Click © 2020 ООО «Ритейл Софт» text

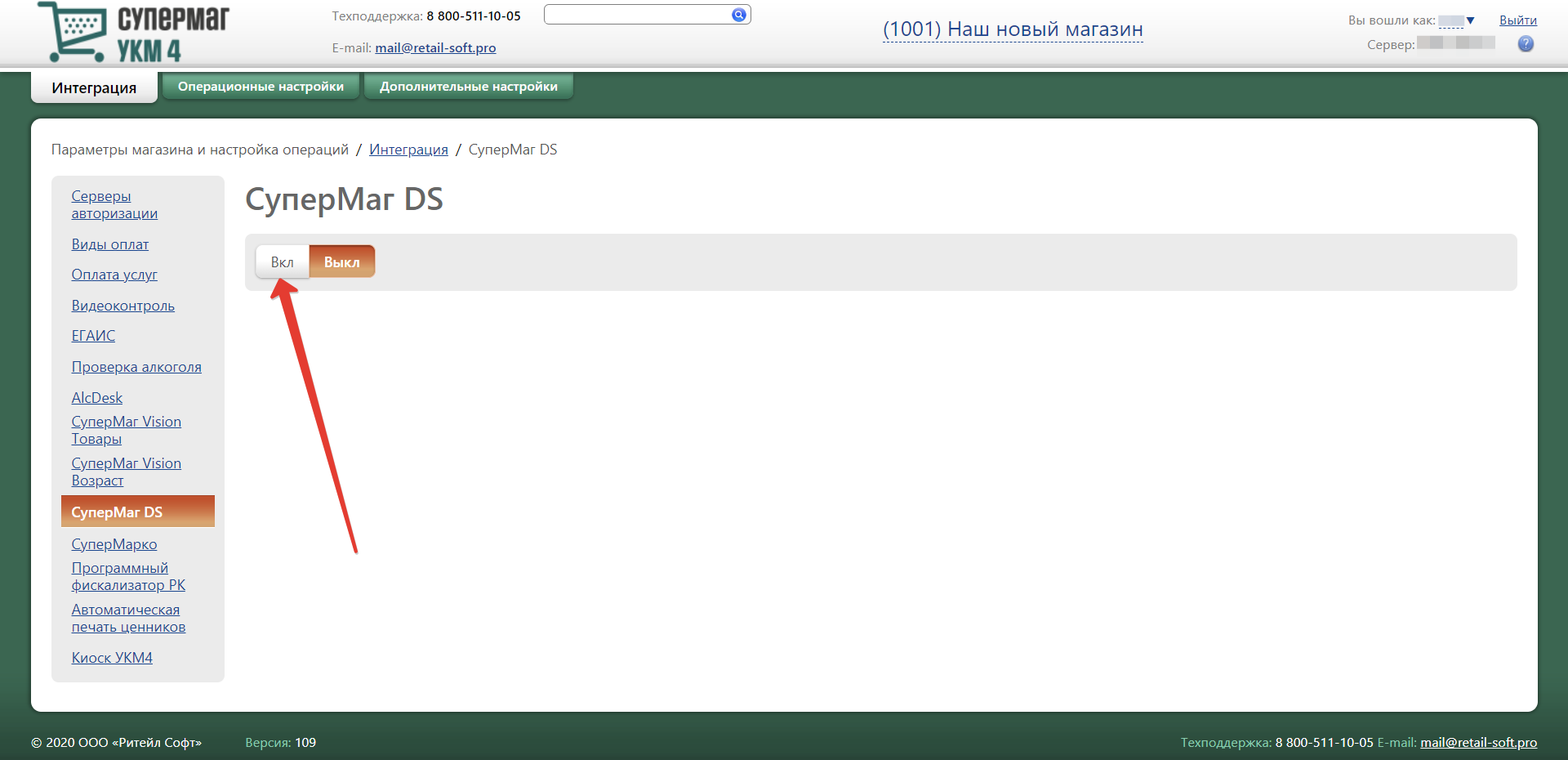[x=116, y=742]
